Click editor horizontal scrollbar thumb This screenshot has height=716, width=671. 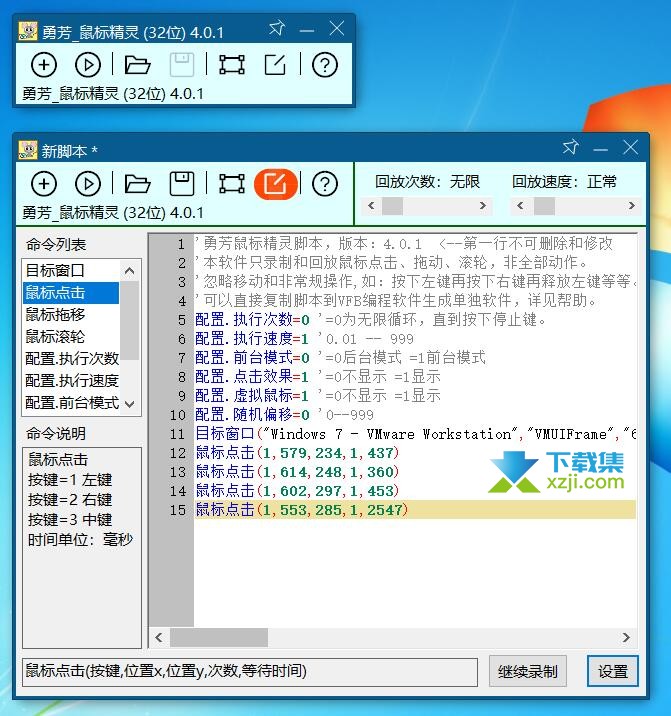tap(219, 637)
